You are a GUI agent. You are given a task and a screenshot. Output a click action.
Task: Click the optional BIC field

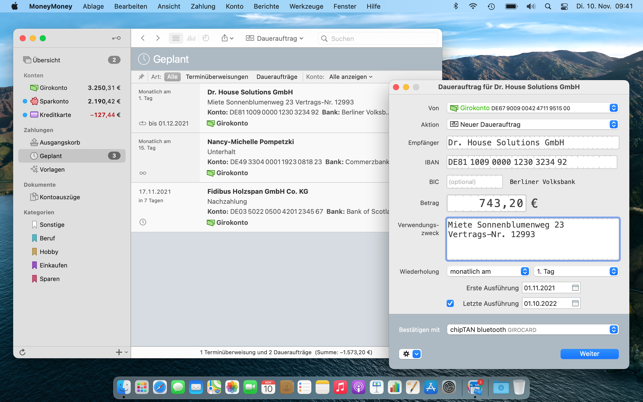474,182
